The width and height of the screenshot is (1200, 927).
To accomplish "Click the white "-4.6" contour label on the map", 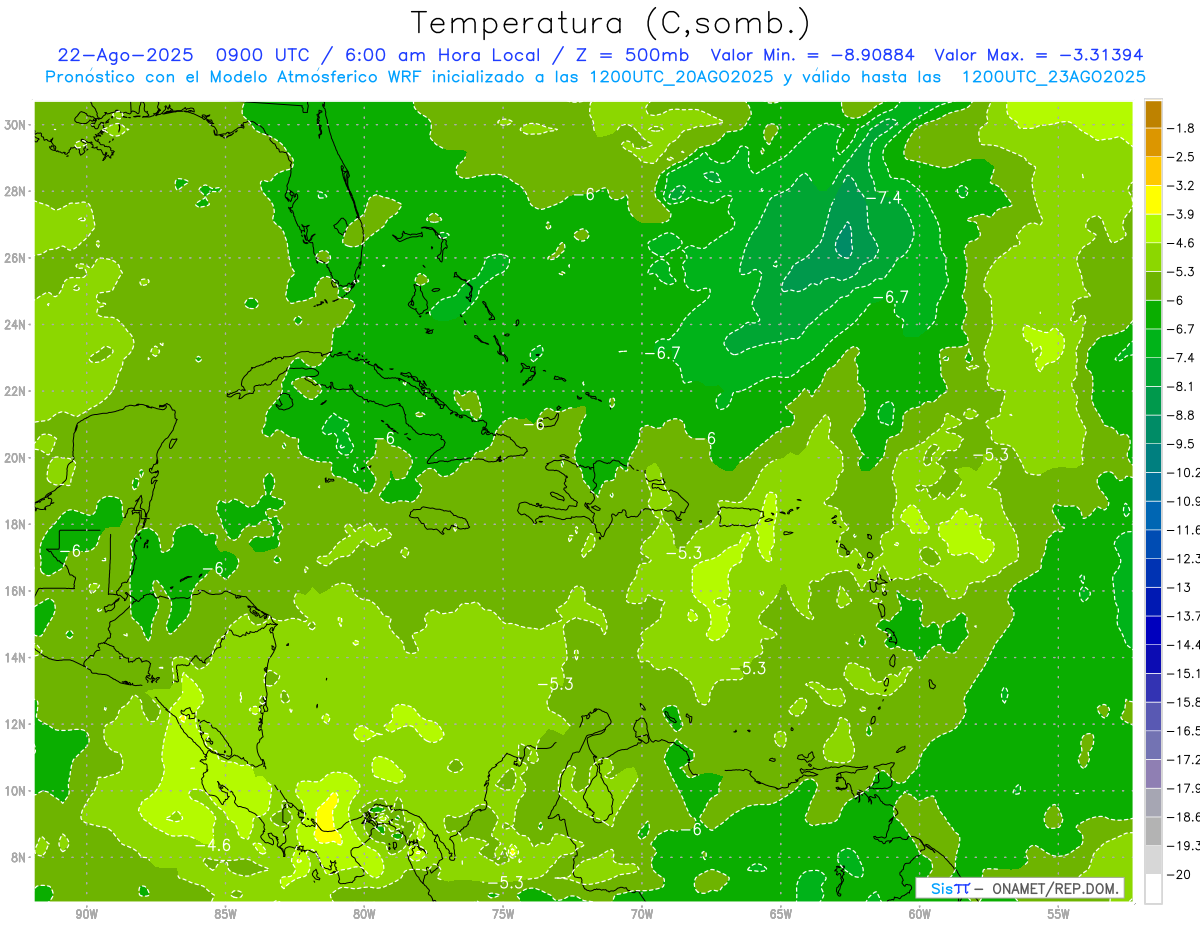I will 213,846.
